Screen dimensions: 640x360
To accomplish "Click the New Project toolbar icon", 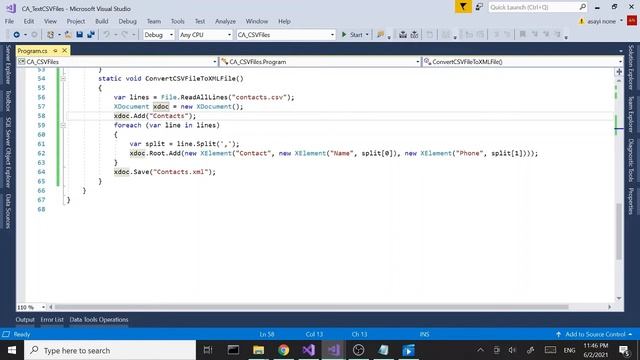I will [x=50, y=35].
